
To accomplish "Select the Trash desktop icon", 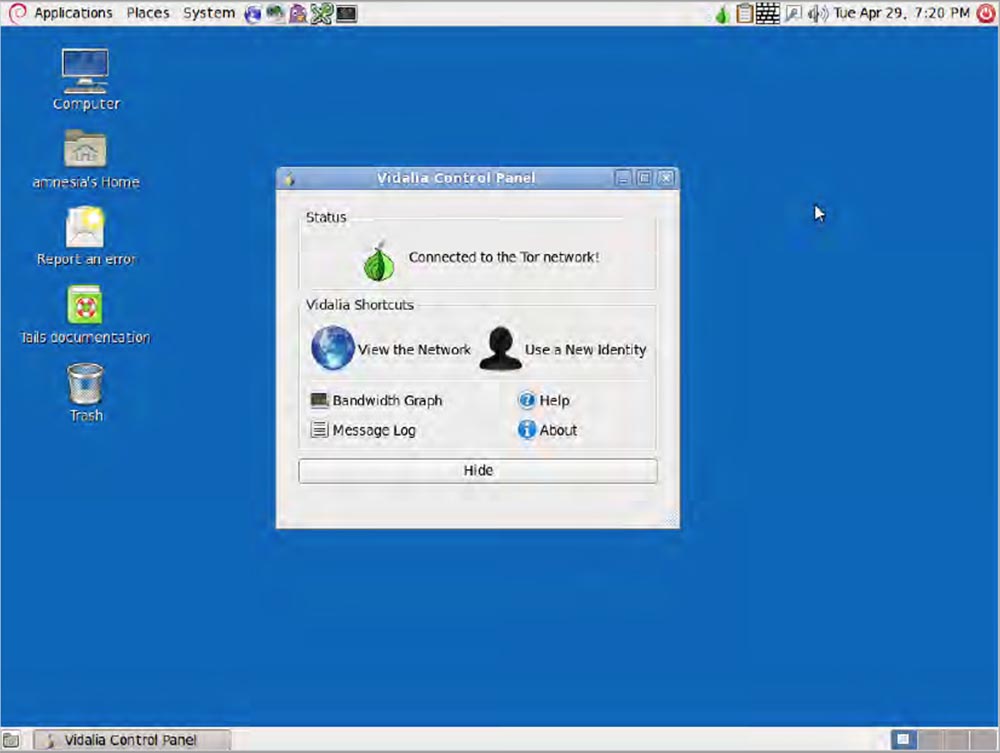I will (x=85, y=393).
